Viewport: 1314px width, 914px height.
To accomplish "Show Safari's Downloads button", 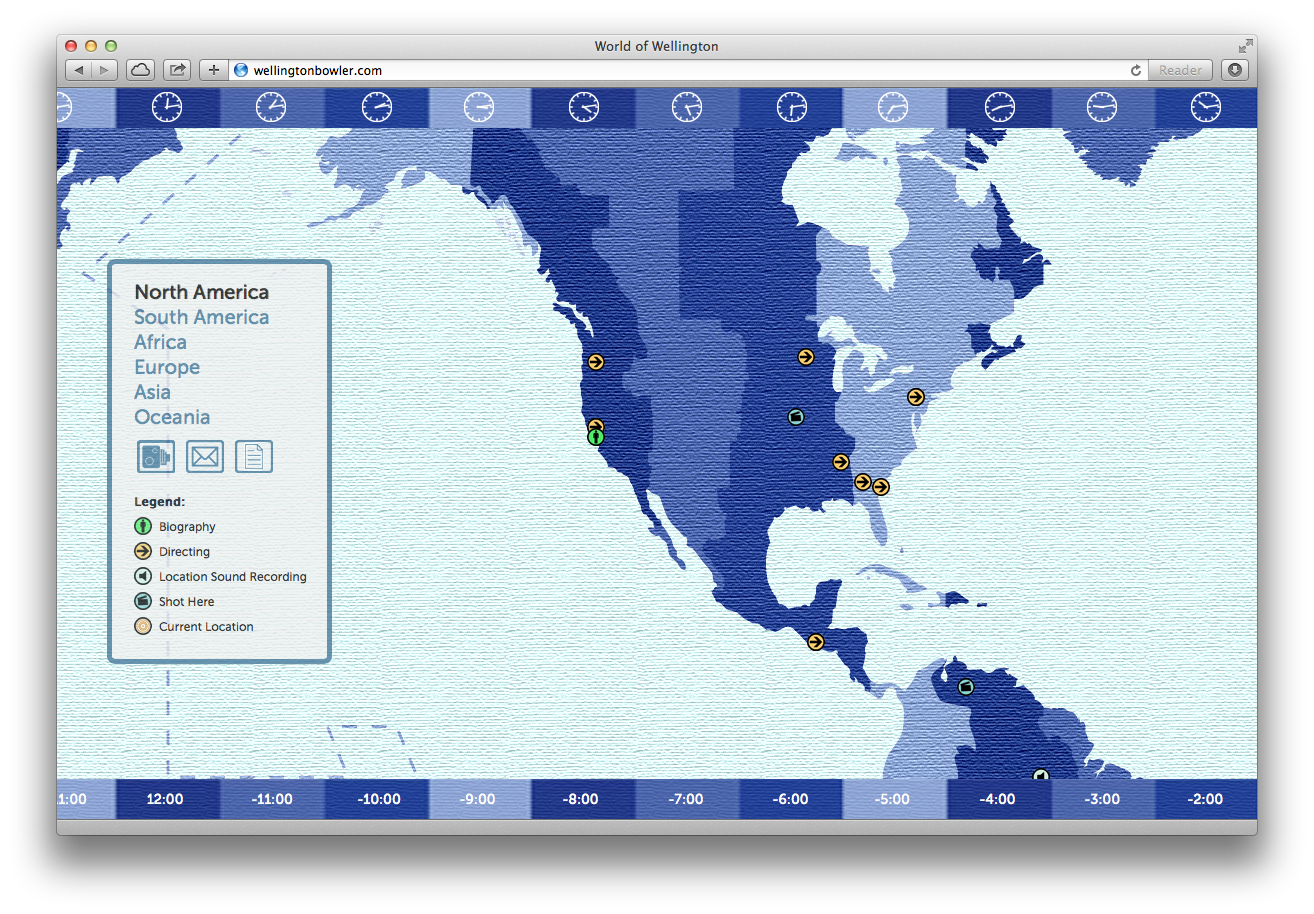I will click(1235, 70).
